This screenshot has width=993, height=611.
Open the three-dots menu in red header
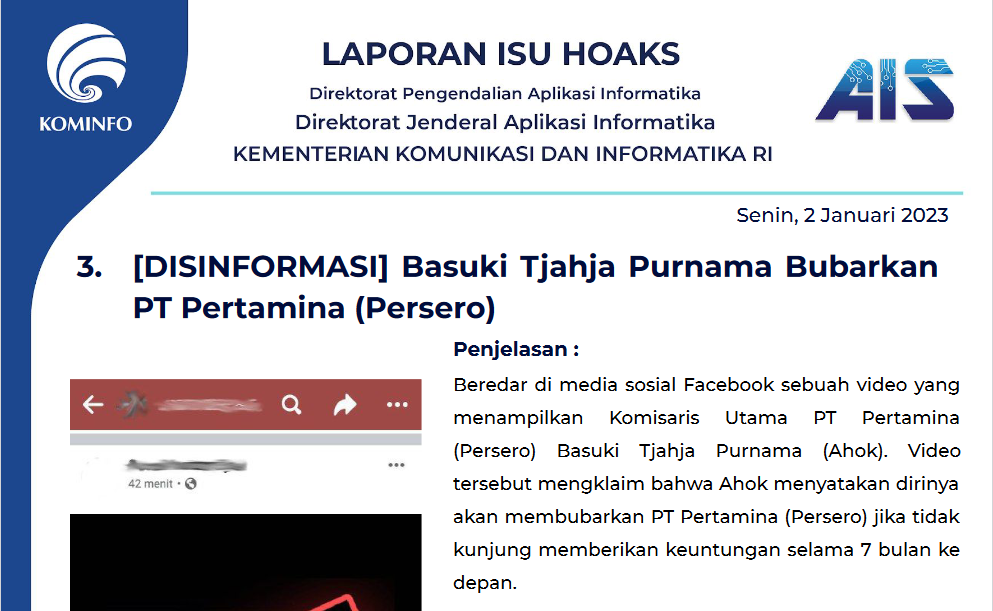coord(397,405)
